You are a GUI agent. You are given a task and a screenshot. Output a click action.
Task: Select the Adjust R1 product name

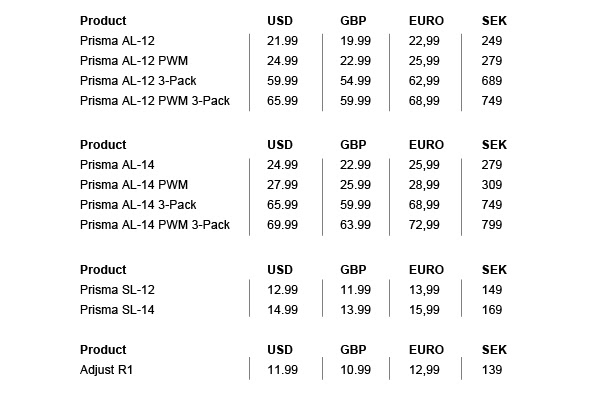pos(106,370)
